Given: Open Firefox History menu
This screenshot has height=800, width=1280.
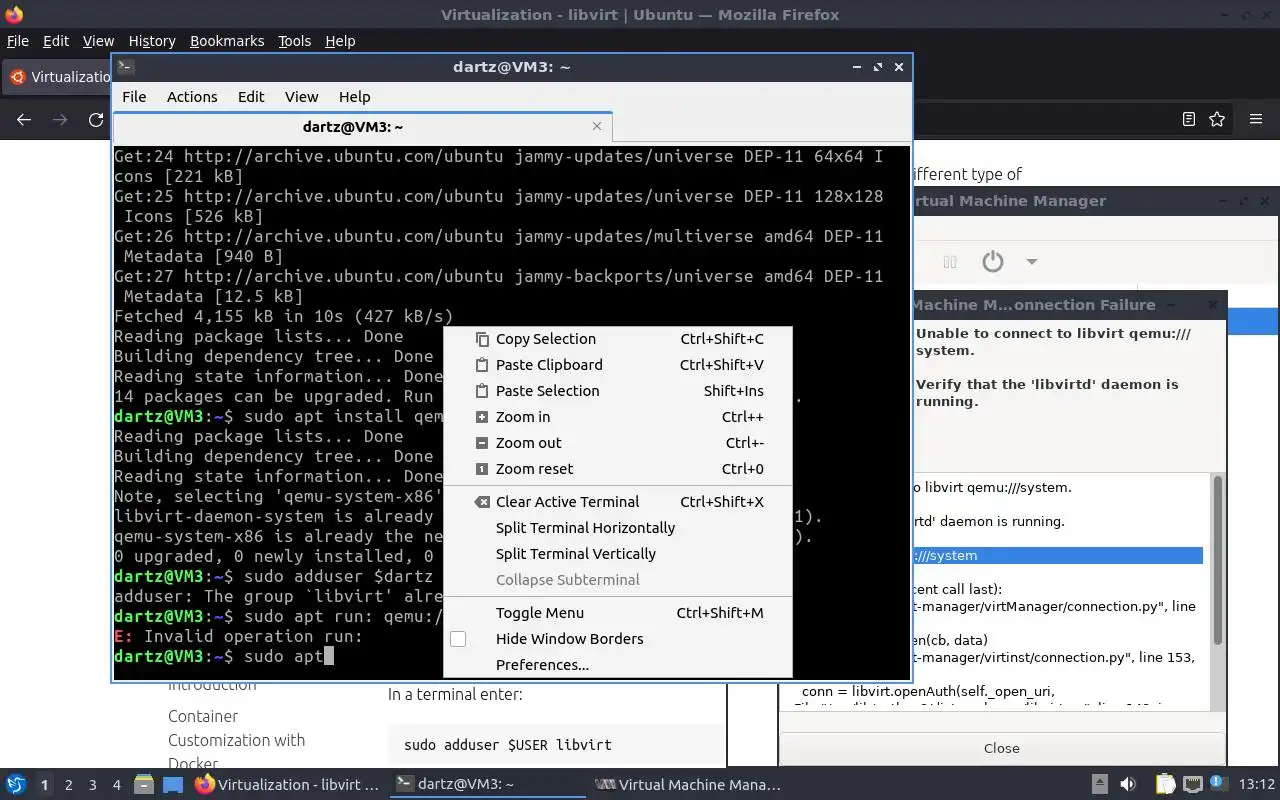Looking at the screenshot, I should click(152, 41).
